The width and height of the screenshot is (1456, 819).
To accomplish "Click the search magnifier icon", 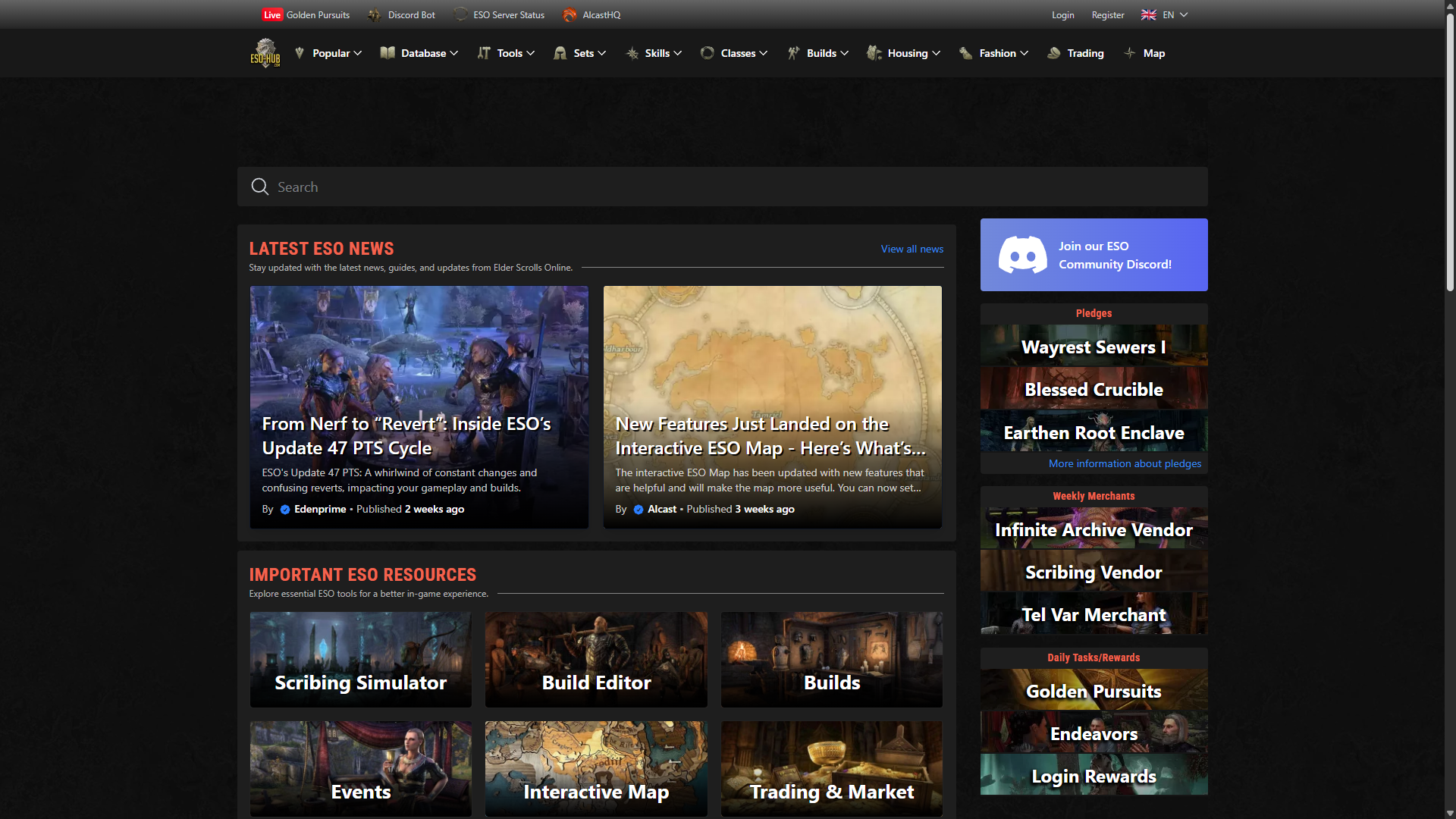I will pyautogui.click(x=260, y=187).
